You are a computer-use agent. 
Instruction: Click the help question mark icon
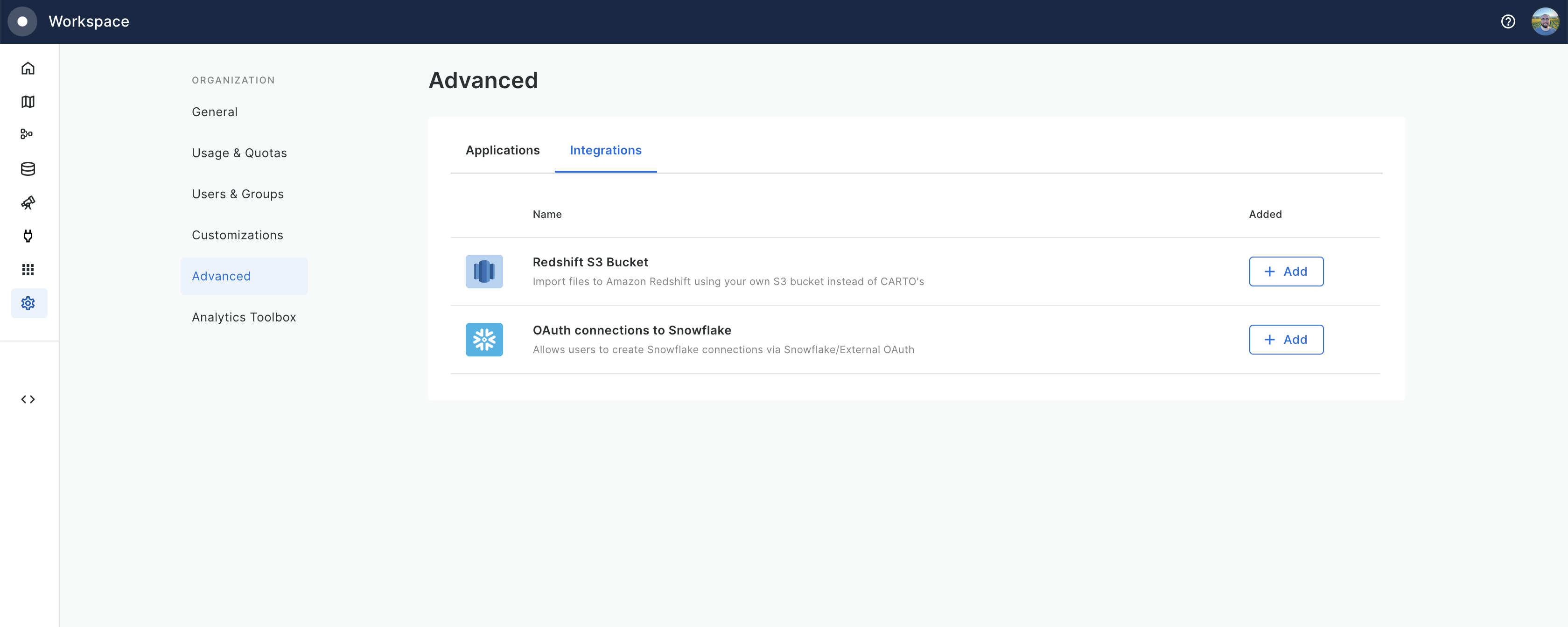(1508, 22)
